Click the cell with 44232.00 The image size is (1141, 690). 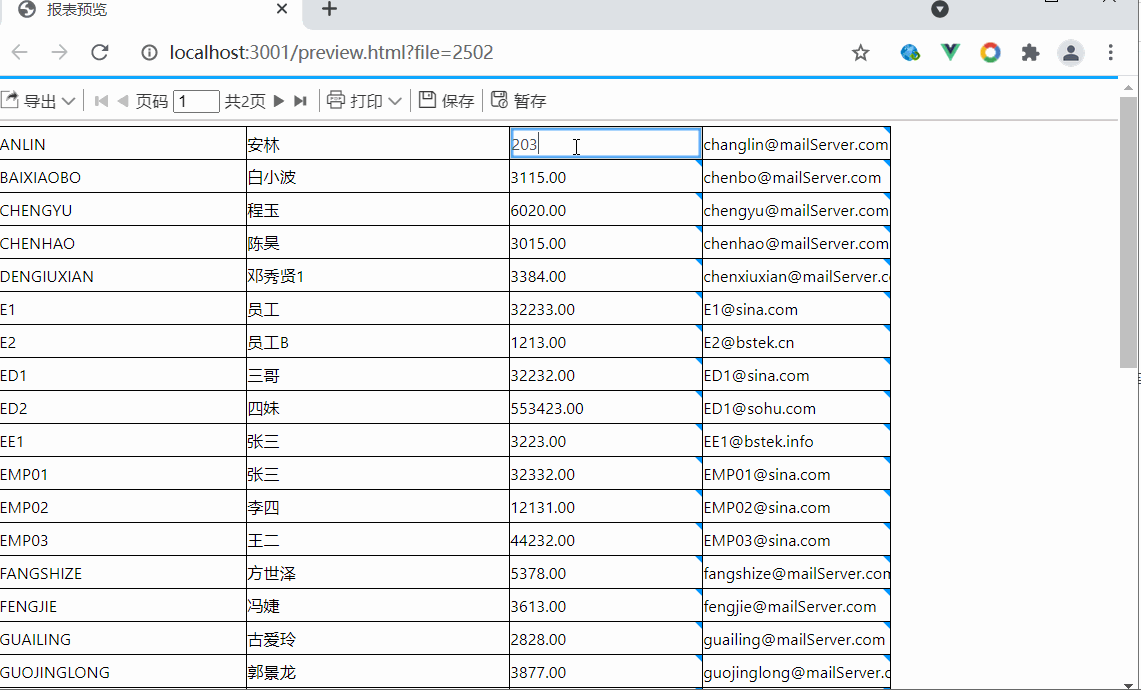tap(605, 540)
